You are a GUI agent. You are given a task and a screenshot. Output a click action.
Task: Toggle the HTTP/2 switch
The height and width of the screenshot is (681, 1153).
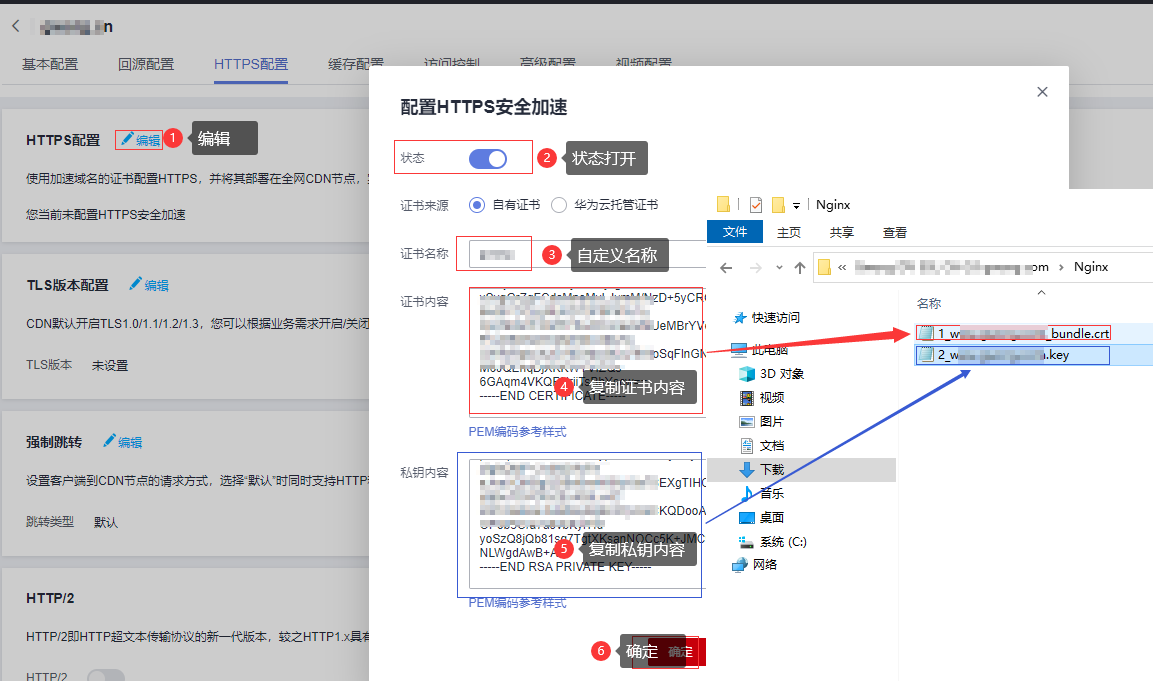point(106,676)
